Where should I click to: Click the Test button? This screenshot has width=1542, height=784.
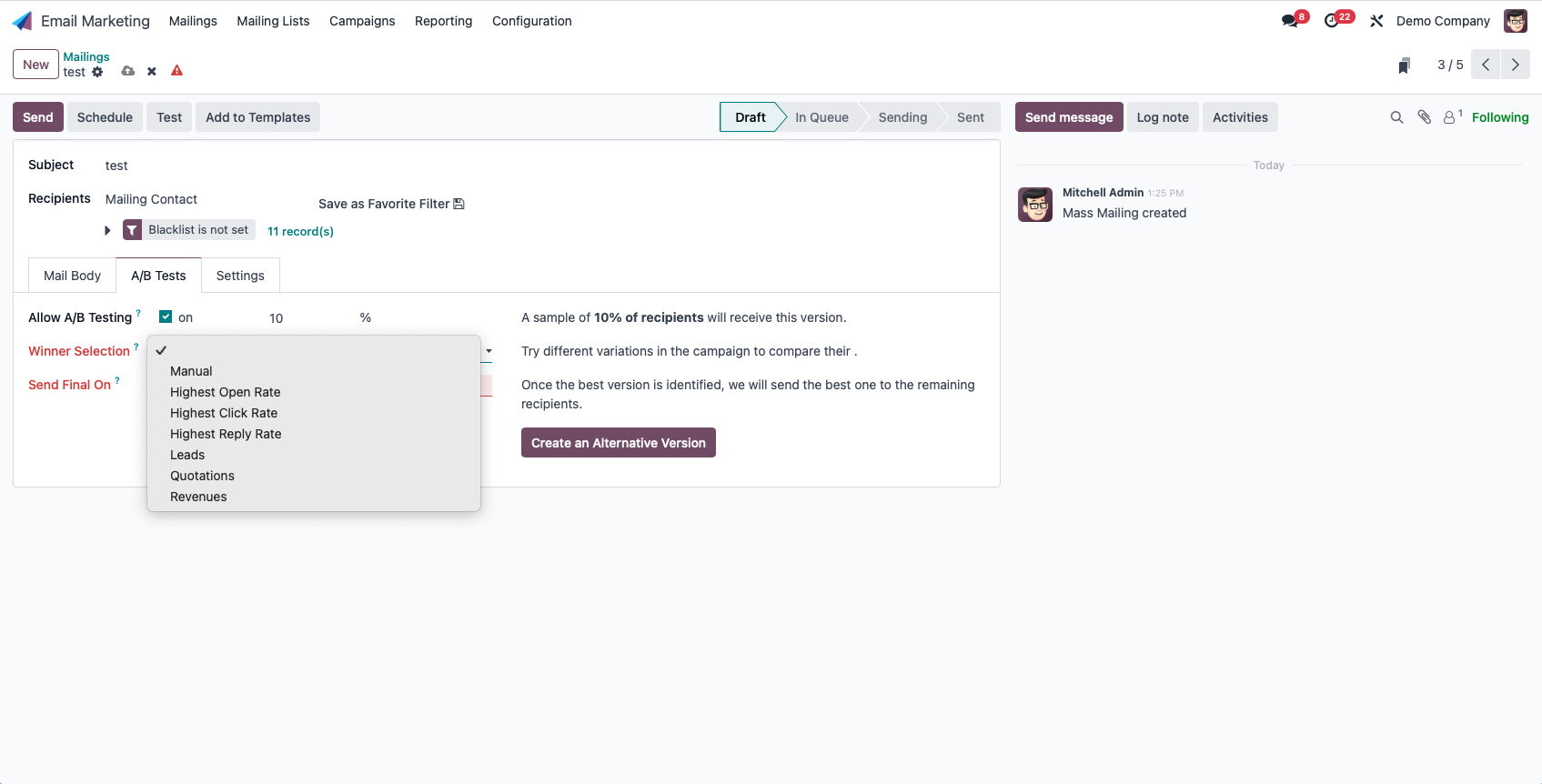pos(169,117)
